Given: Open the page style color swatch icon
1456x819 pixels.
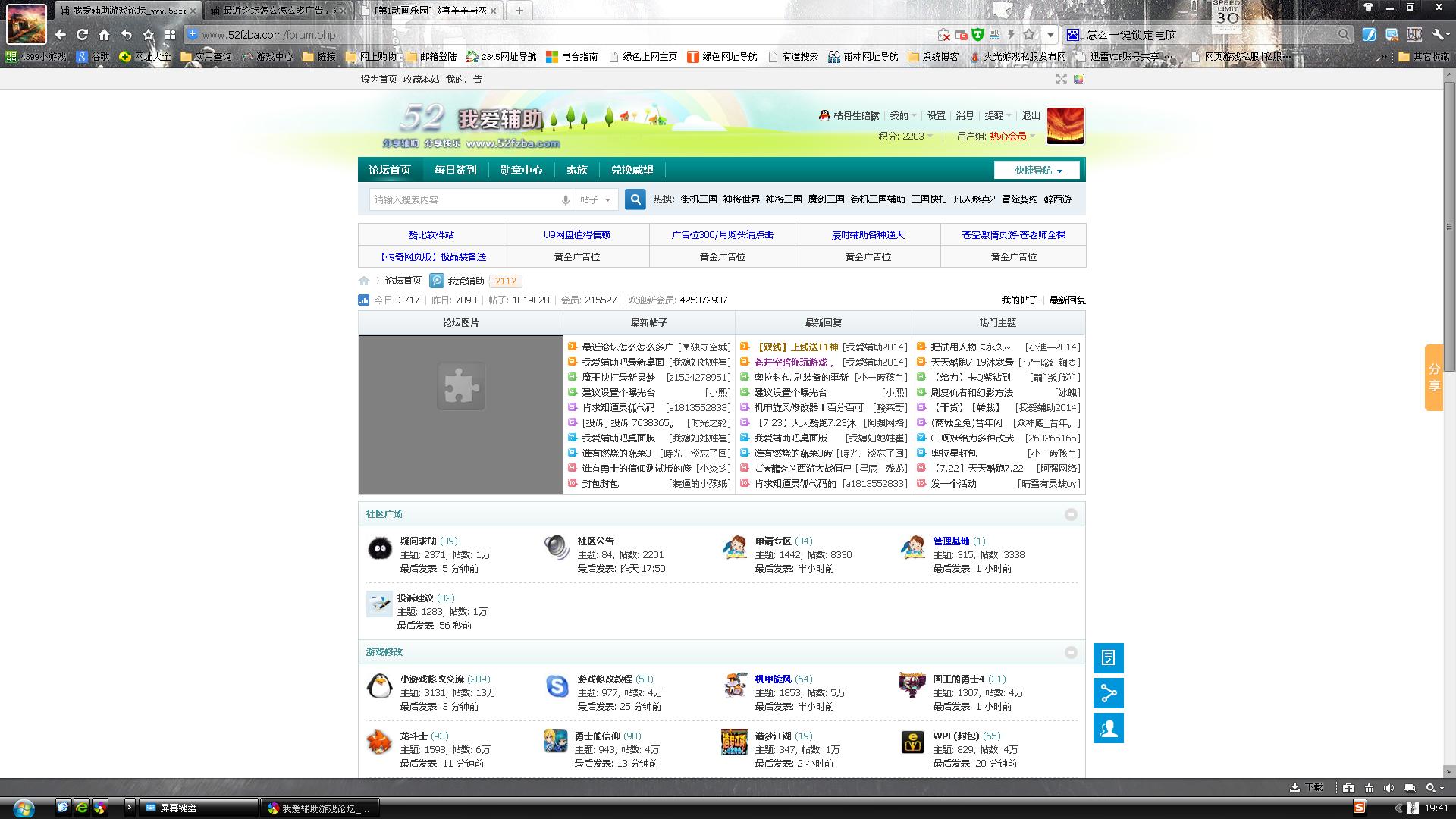Looking at the screenshot, I should click(1079, 79).
